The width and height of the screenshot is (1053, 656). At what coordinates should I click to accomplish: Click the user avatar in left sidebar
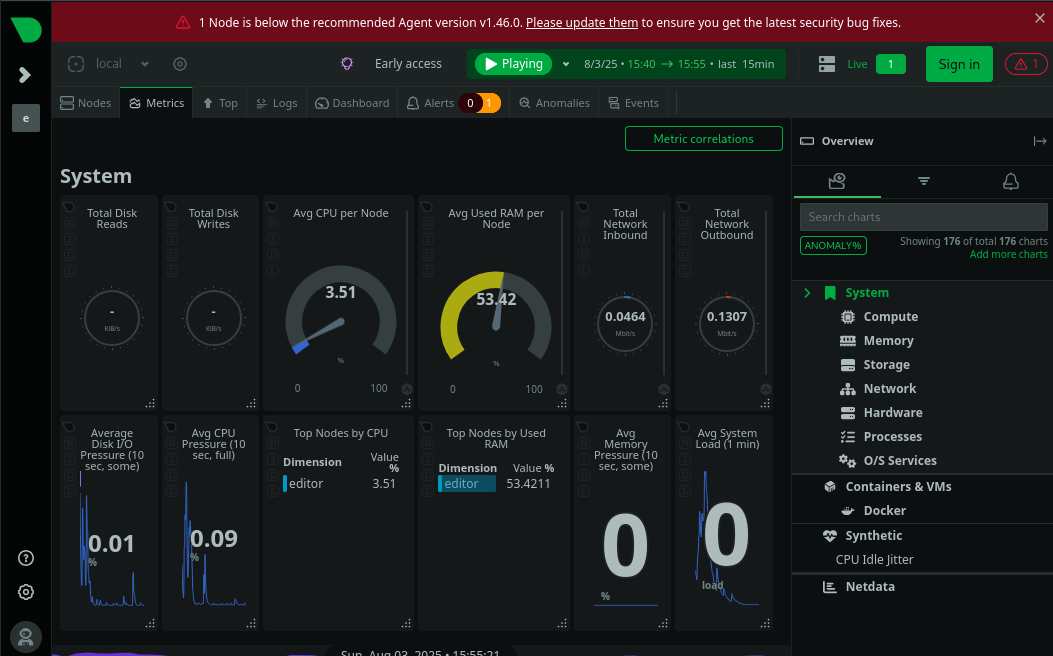26,636
